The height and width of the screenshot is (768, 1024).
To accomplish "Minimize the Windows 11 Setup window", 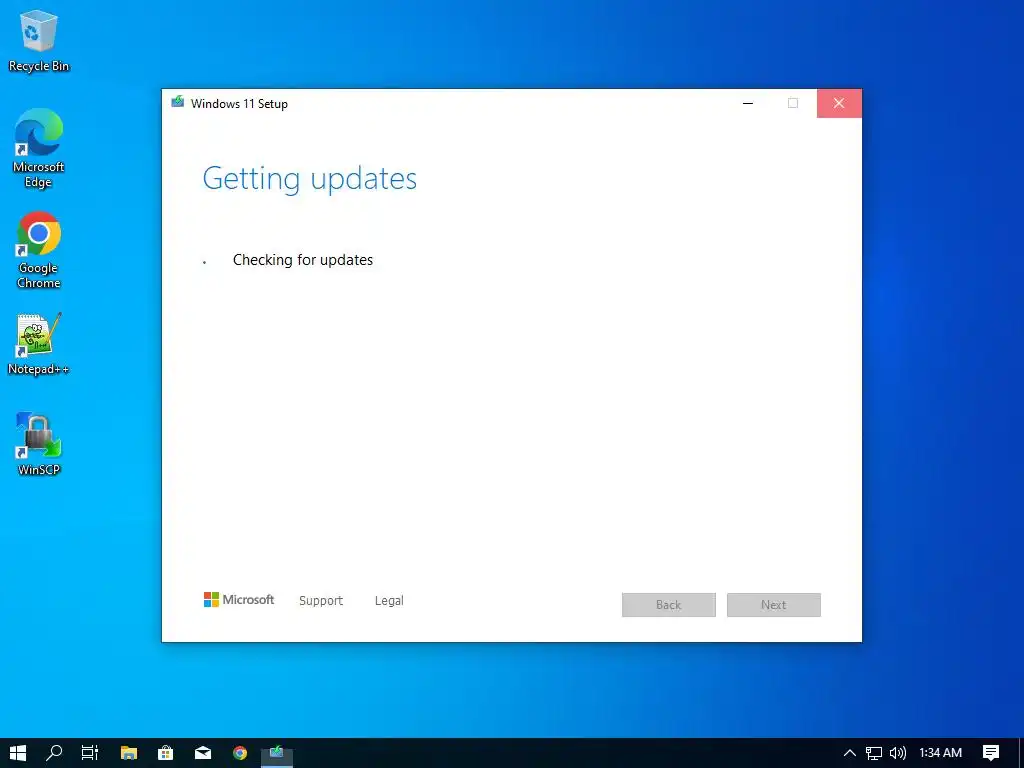I will coord(748,103).
